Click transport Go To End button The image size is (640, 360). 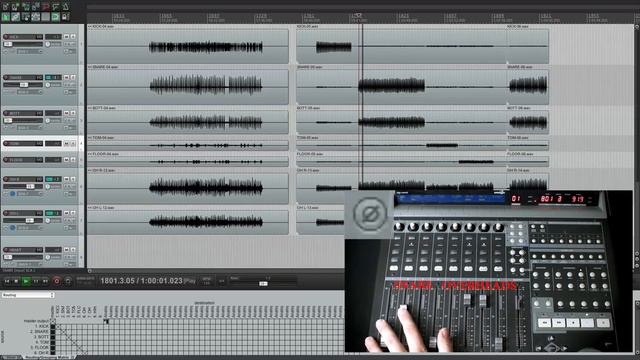(x=45, y=281)
